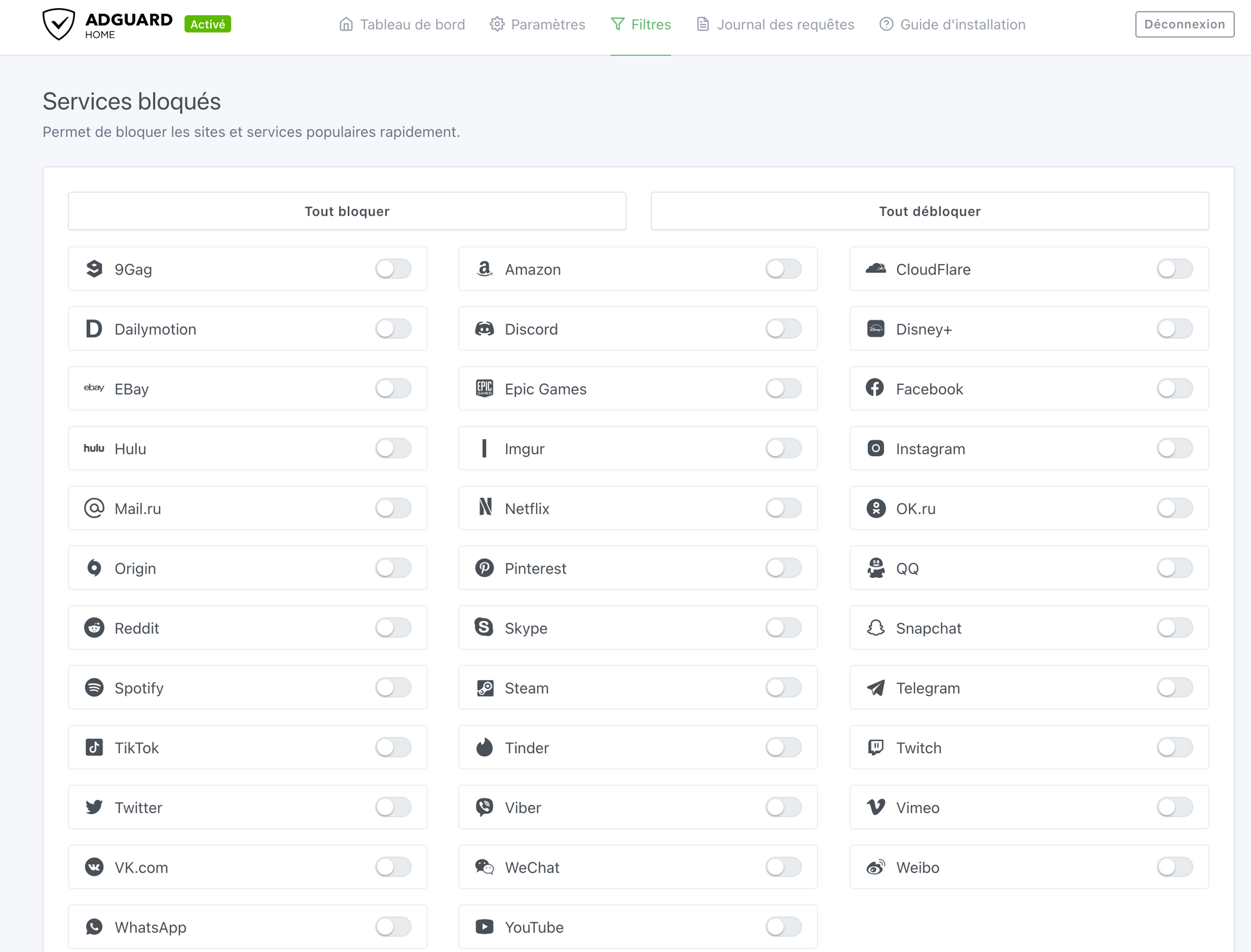
Task: Click the Services bloqués heading
Action: 131,101
